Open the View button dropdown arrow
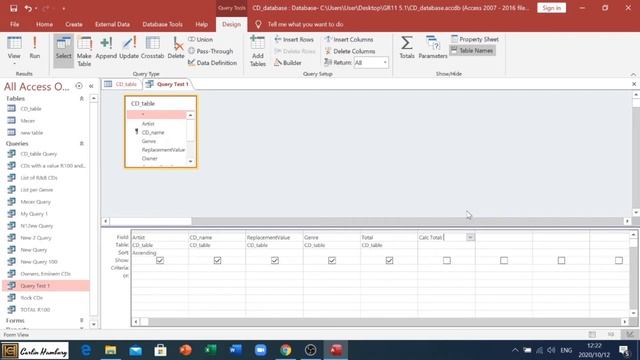Screen dimensions: 640x360 (x=14, y=64)
